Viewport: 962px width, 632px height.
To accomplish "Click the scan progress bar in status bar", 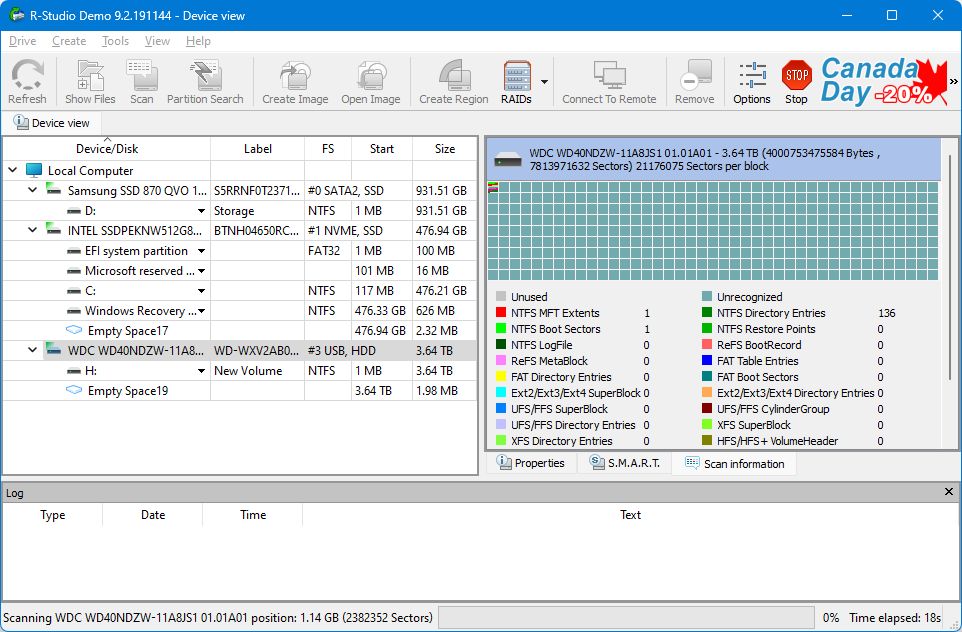I will [626, 617].
